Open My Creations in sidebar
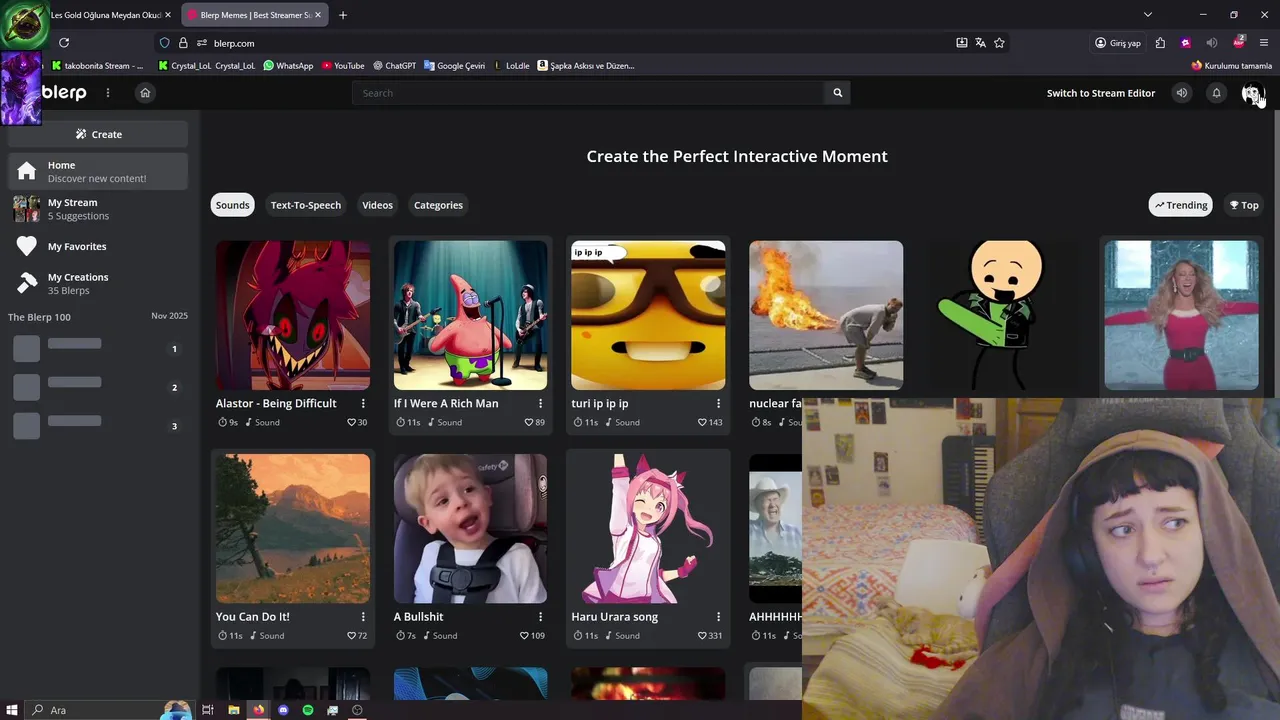Image resolution: width=1280 pixels, height=720 pixels. [x=98, y=283]
